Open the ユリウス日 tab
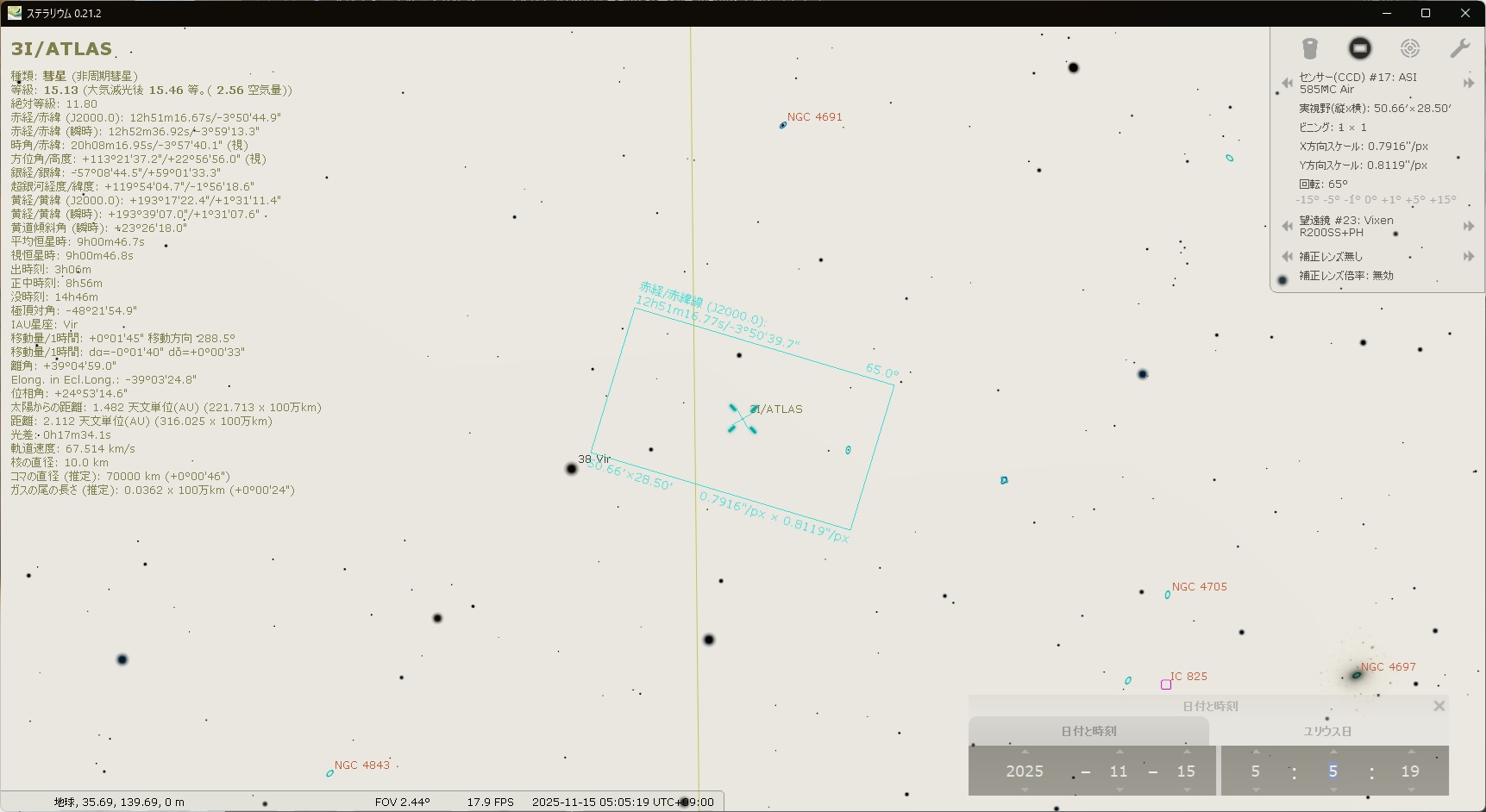Viewport: 1486px width, 812px height. coord(1326,732)
